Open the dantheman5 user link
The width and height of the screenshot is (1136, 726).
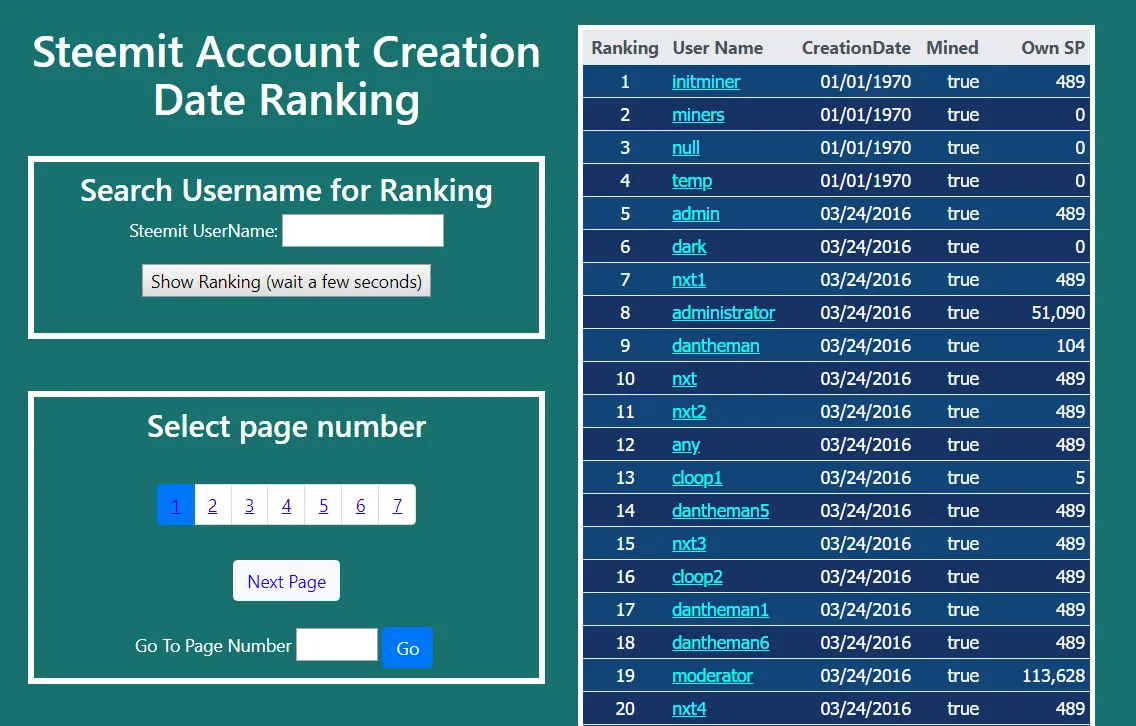coord(720,511)
